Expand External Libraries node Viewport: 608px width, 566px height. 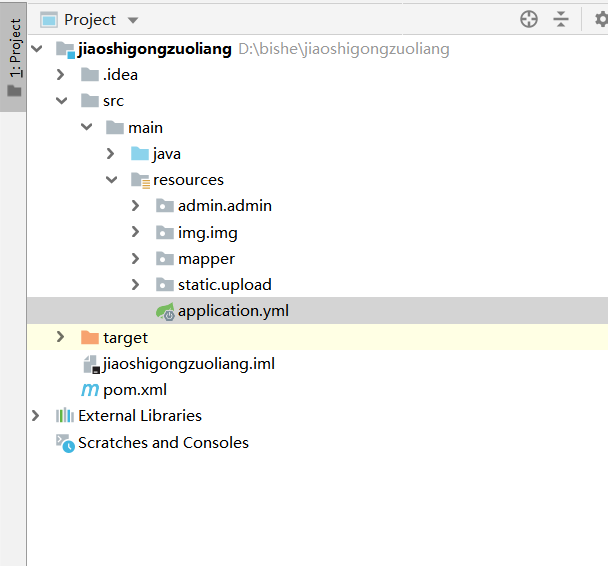[x=37, y=416]
